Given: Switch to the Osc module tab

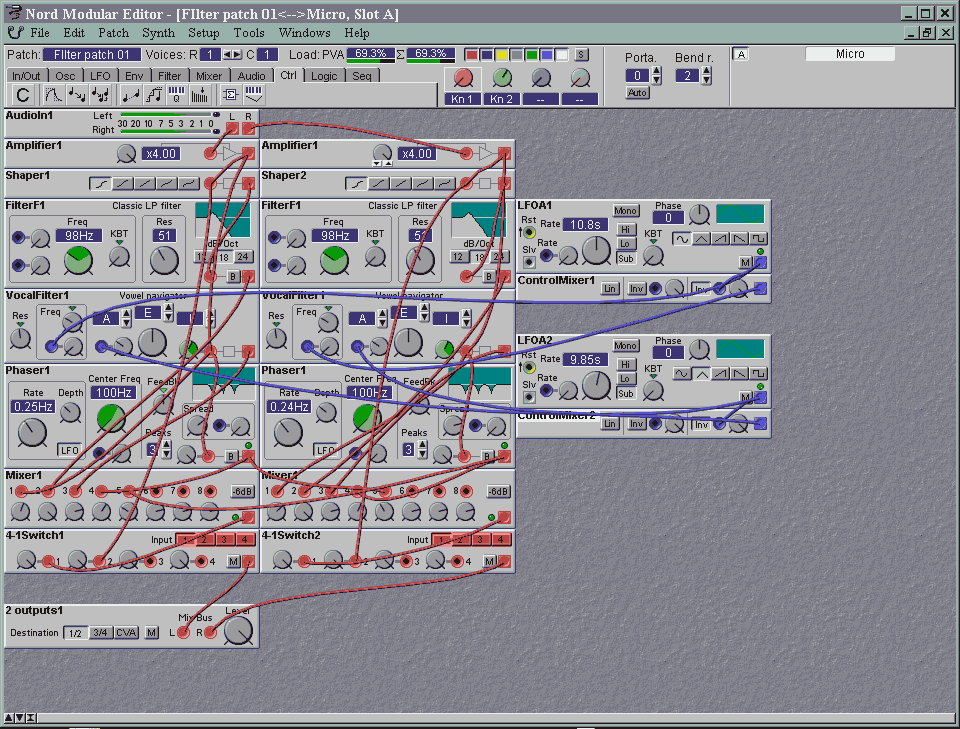Looking at the screenshot, I should point(65,76).
